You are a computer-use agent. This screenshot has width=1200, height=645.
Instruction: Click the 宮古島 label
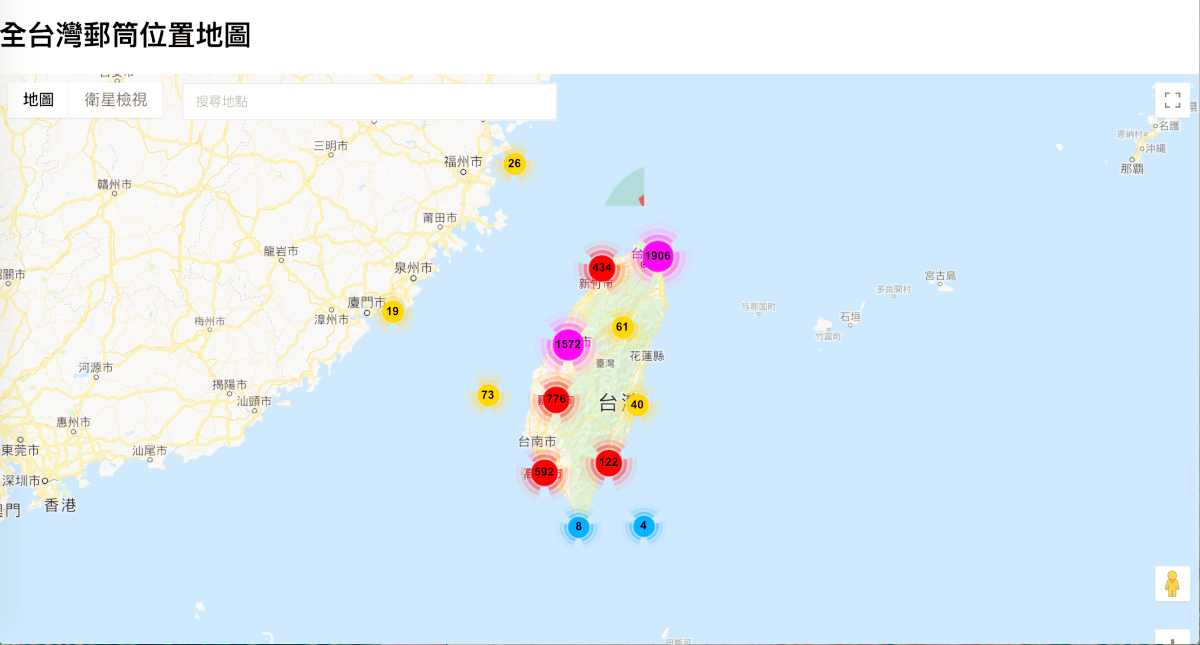[x=941, y=275]
